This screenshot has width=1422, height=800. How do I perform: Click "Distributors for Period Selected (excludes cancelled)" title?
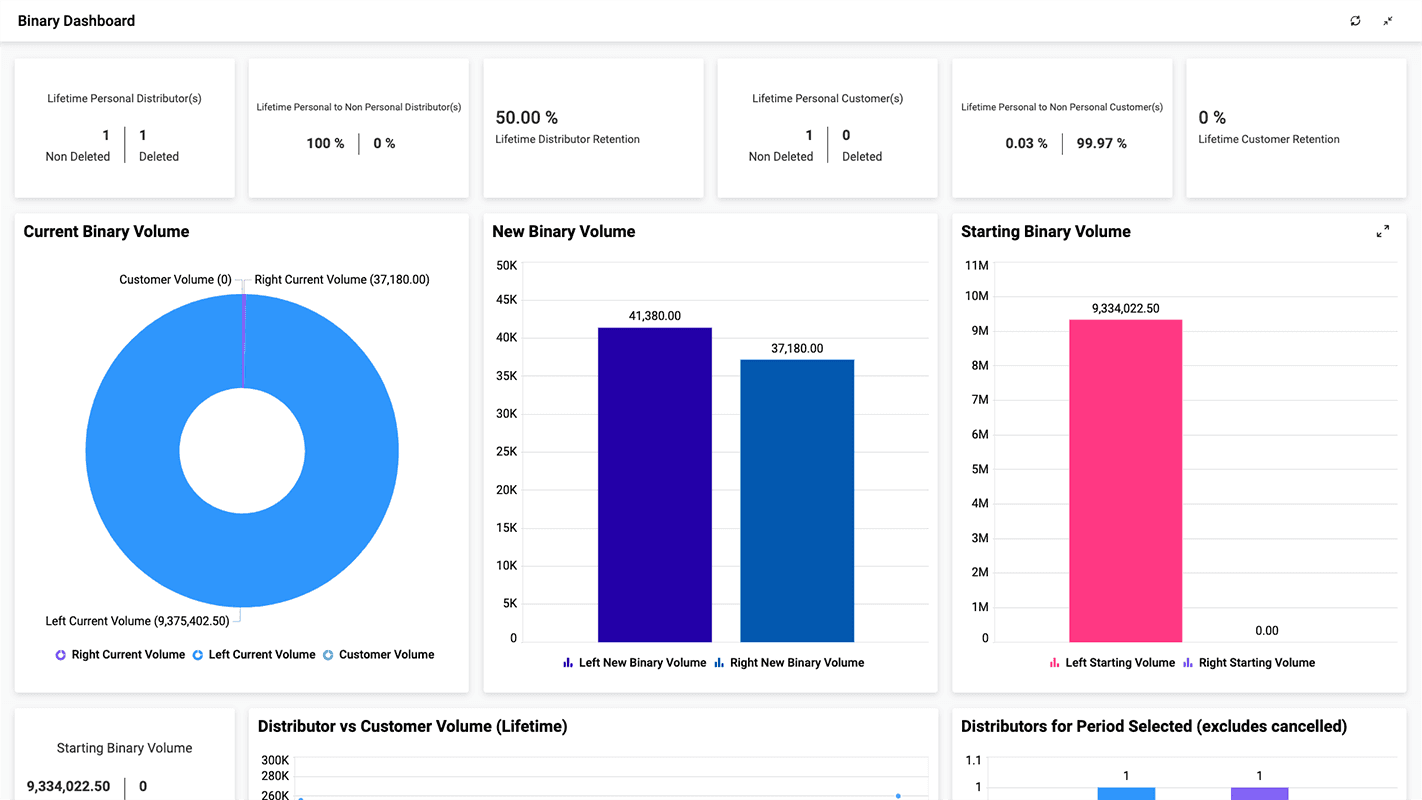[x=1154, y=727]
